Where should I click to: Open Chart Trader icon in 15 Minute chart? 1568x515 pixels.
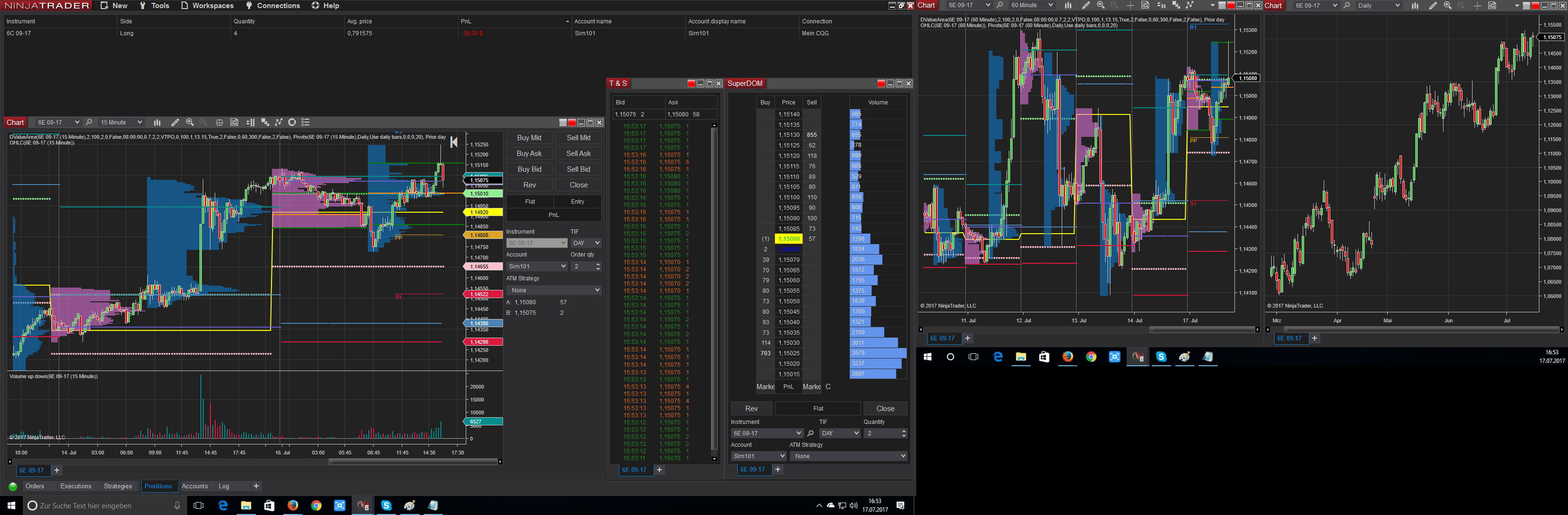pyautogui.click(x=250, y=123)
